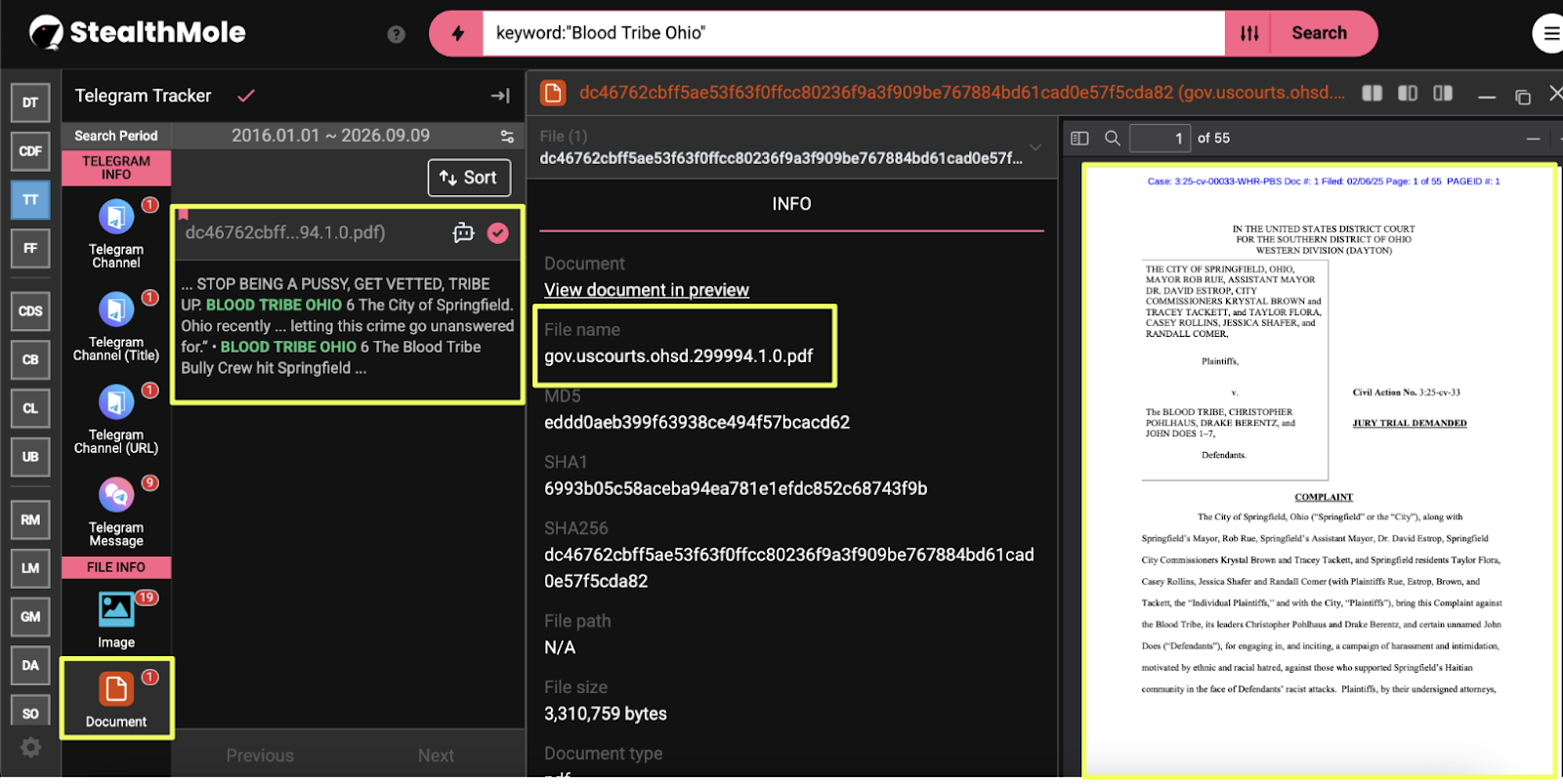Open the Sort options button
This screenshot has height=784, width=1563.
(469, 178)
